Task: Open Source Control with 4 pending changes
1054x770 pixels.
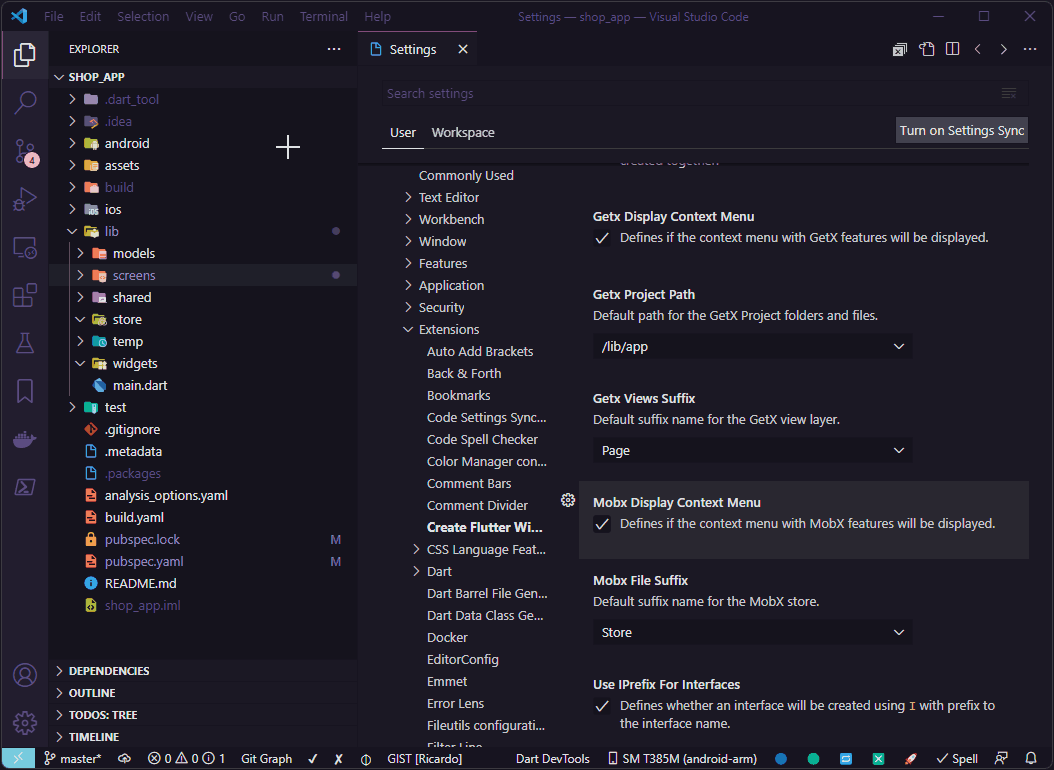Action: coord(25,152)
